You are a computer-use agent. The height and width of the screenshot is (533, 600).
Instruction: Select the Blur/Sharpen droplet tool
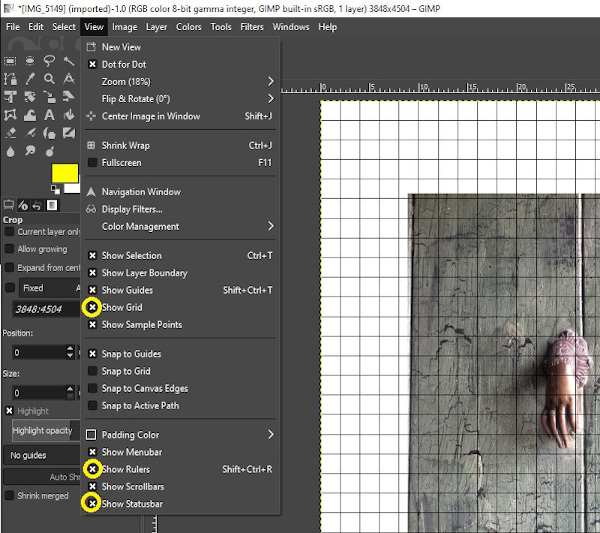(x=10, y=152)
